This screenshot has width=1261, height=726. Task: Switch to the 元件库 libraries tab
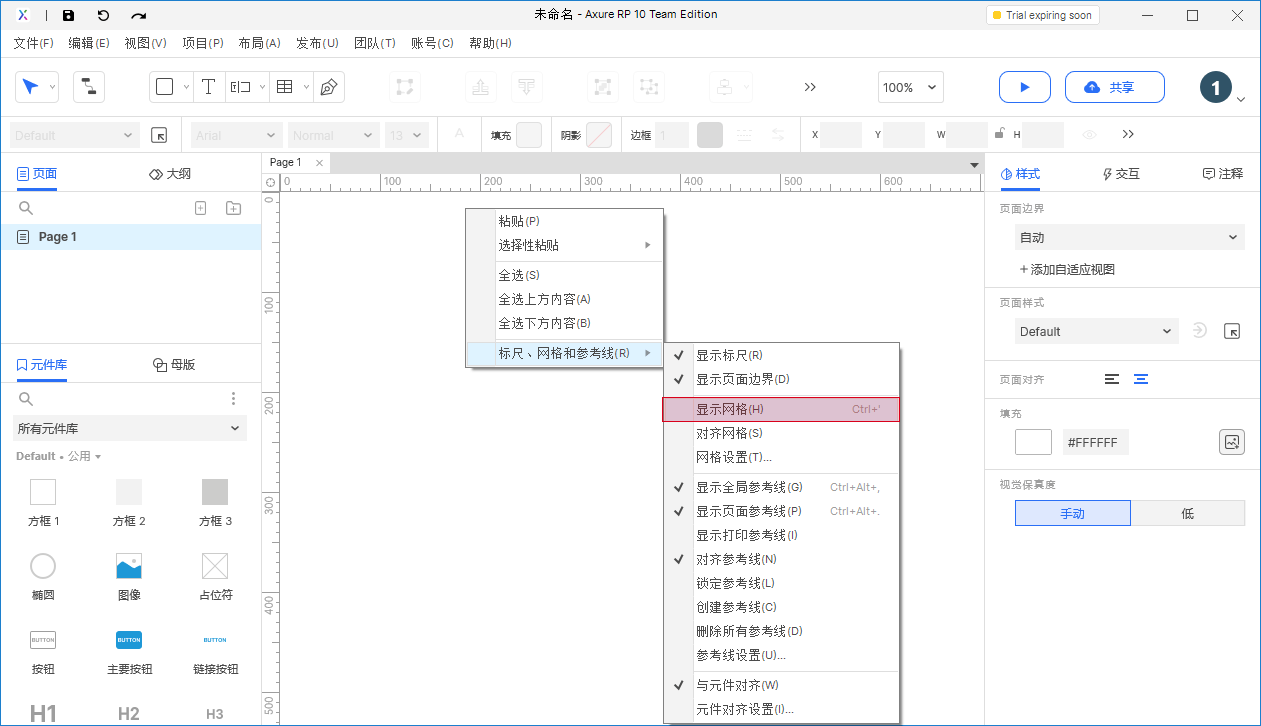[x=42, y=365]
